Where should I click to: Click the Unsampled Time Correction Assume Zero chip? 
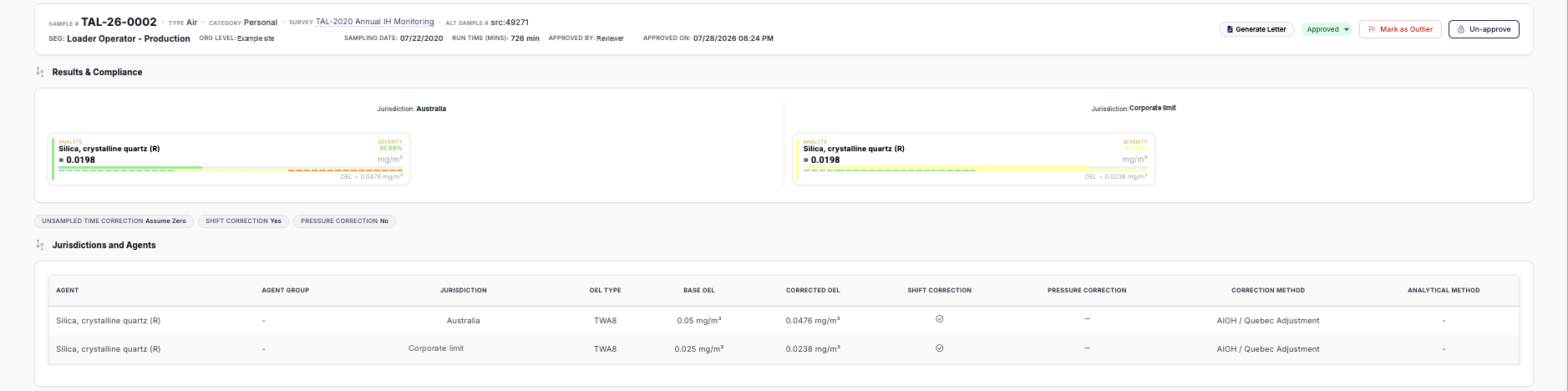point(114,221)
